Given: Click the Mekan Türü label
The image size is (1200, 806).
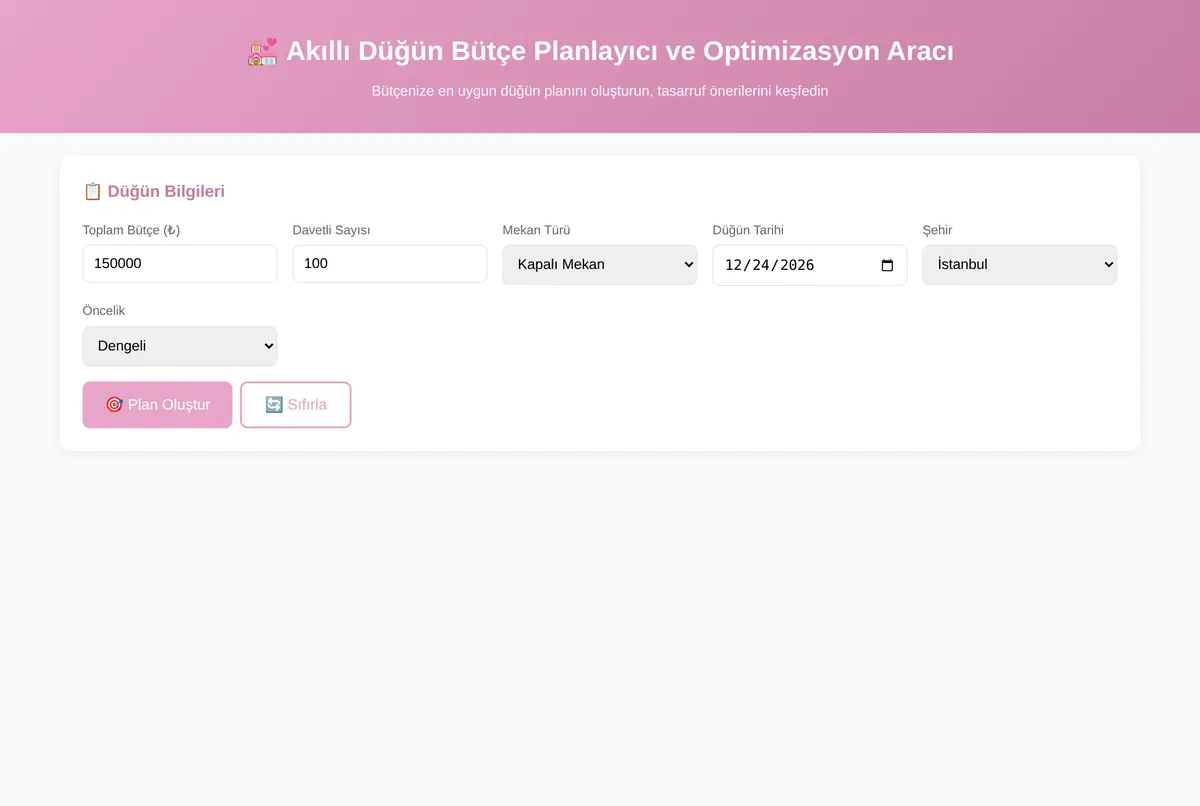Looking at the screenshot, I should 536,230.
